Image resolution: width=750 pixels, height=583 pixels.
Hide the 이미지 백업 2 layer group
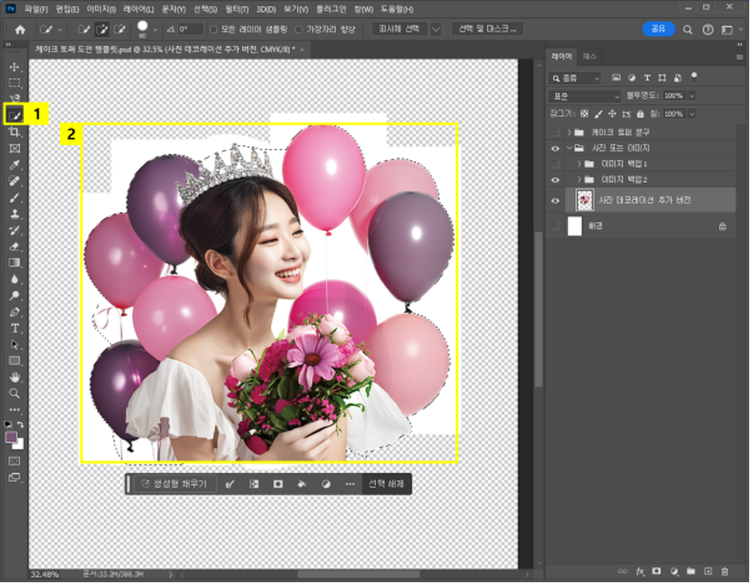coord(556,179)
